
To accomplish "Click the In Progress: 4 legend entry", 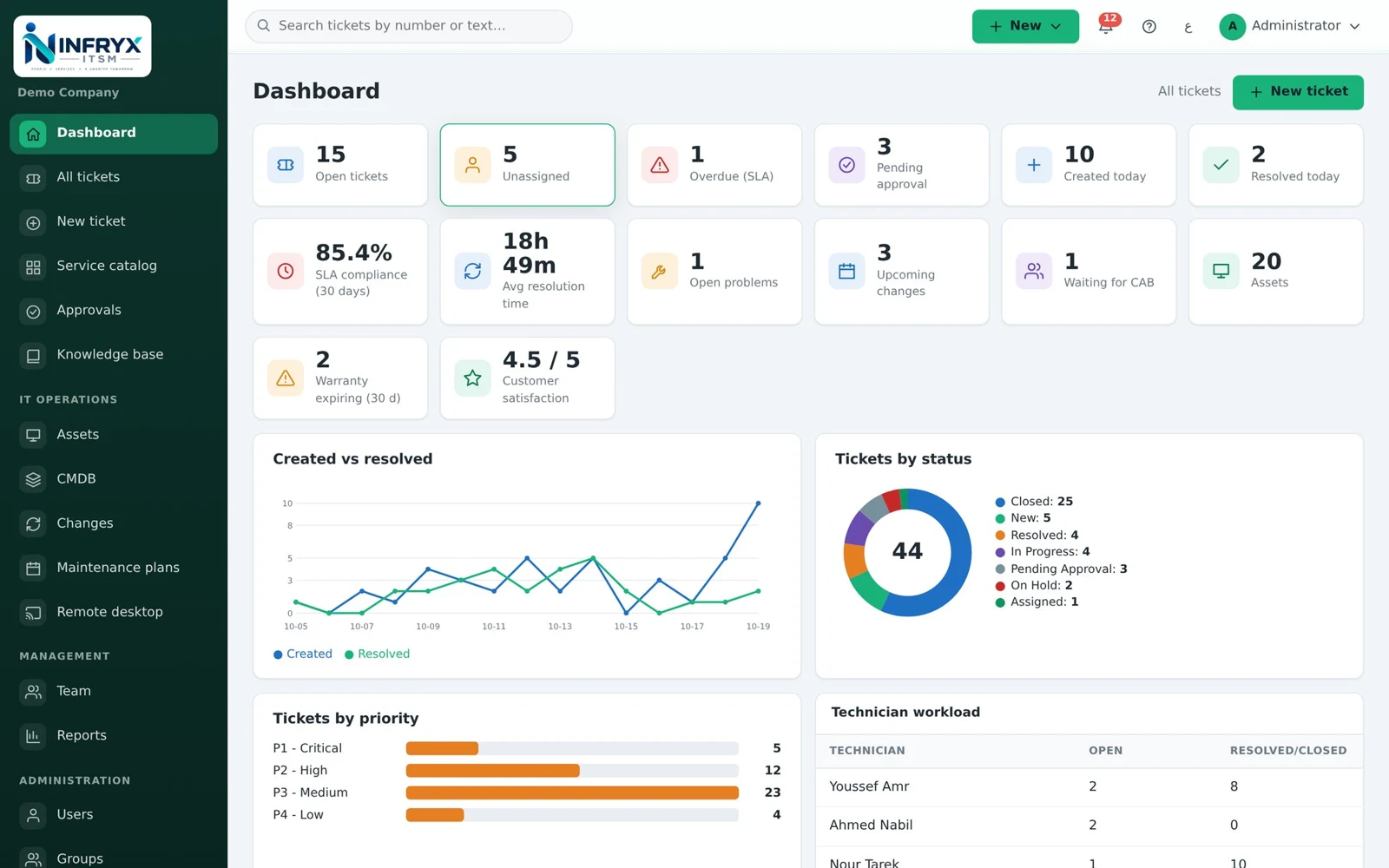I will pos(1043,552).
